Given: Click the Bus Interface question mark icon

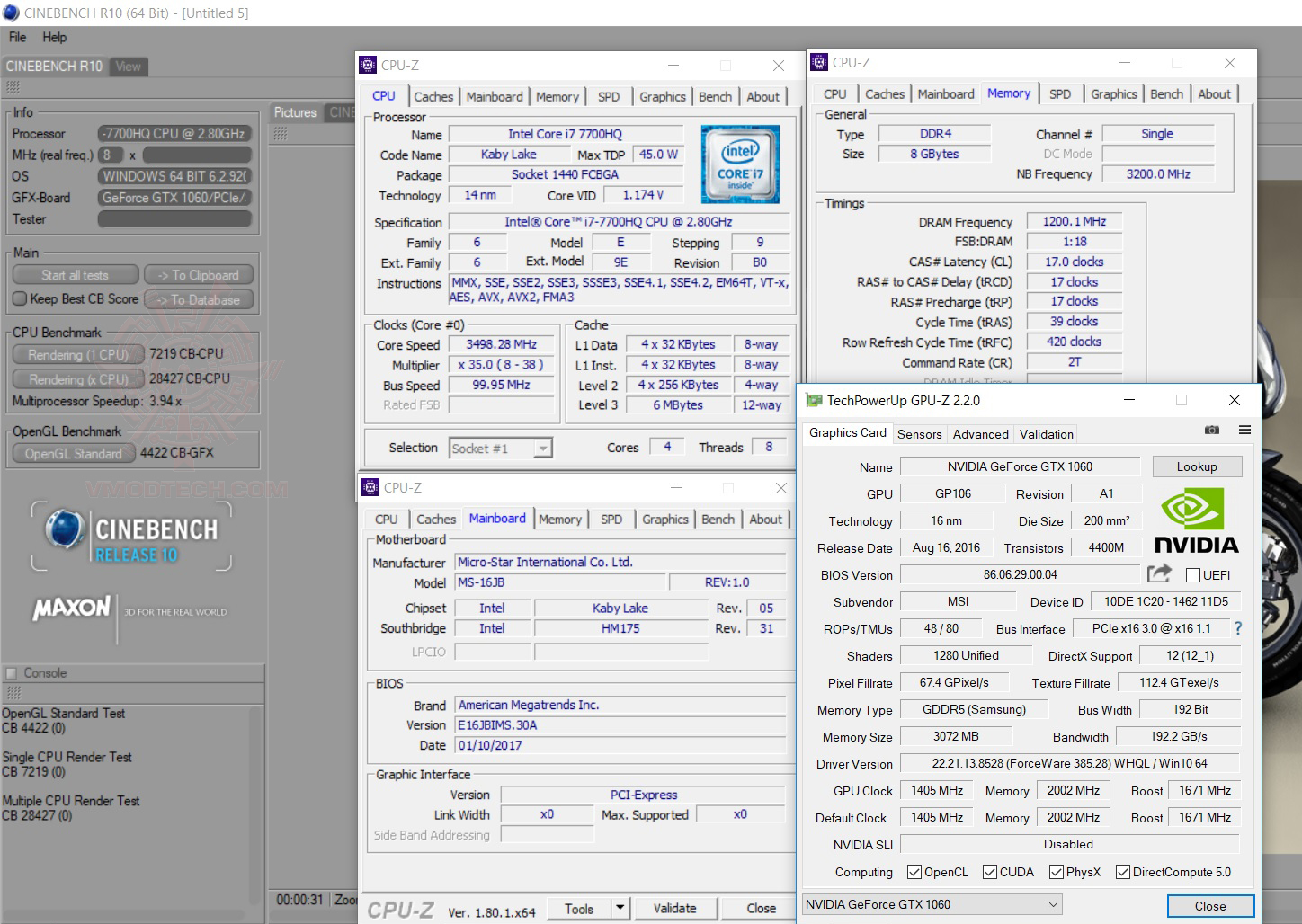Looking at the screenshot, I should point(1238,628).
